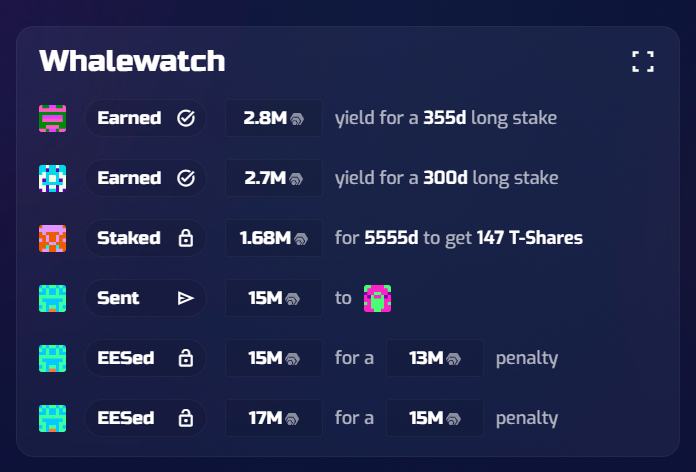The width and height of the screenshot is (696, 472).
Task: Select the 17M EESed amount chip
Action: point(273,418)
